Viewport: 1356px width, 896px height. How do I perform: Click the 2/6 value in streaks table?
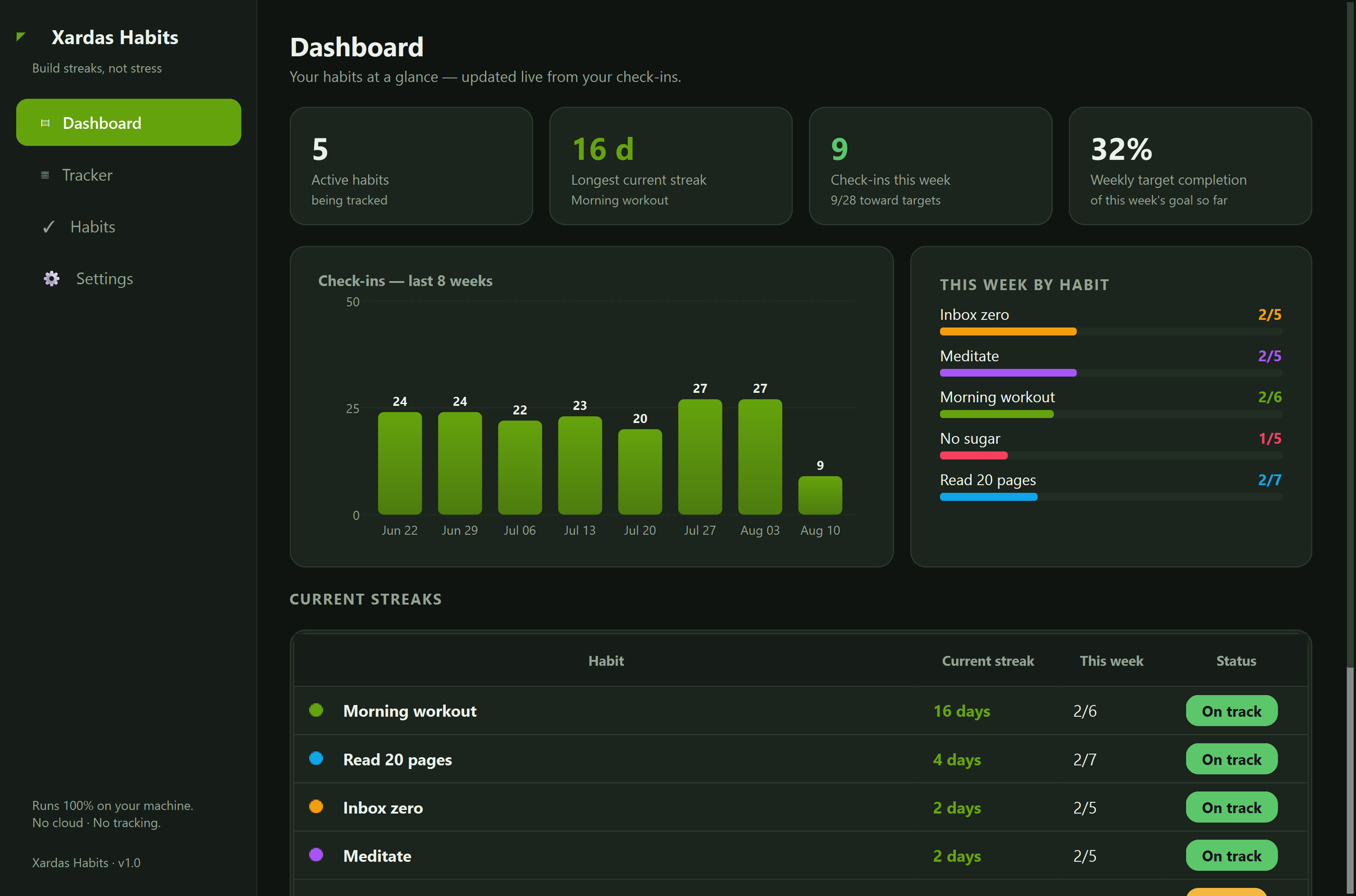pyautogui.click(x=1085, y=711)
